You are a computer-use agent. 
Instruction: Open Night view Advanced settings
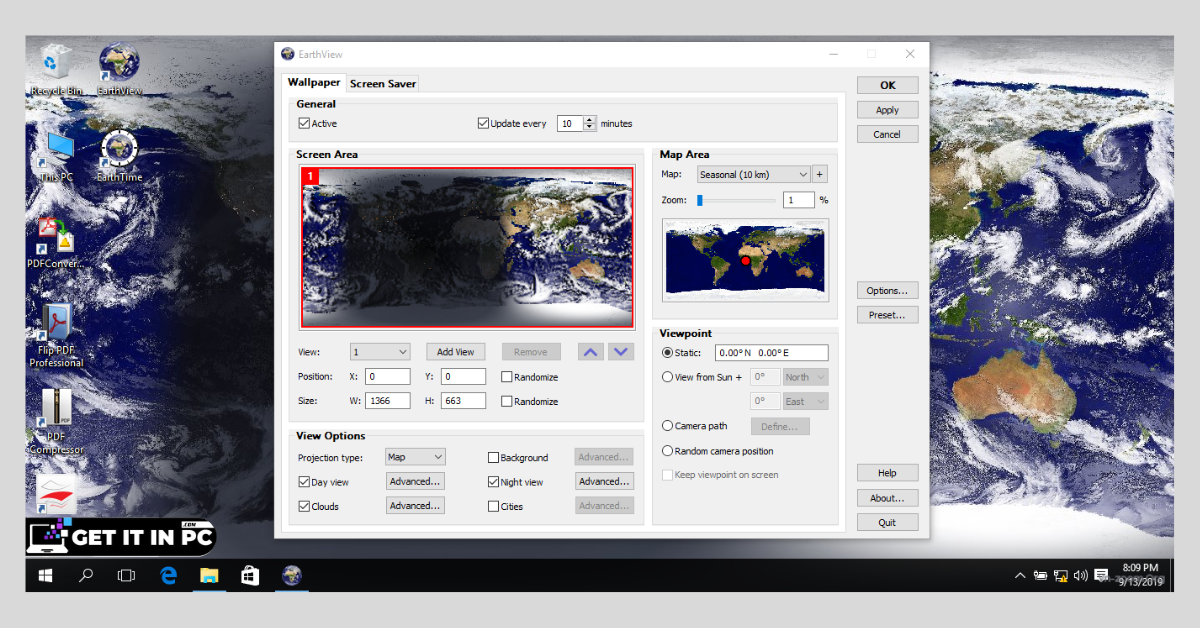tap(605, 481)
